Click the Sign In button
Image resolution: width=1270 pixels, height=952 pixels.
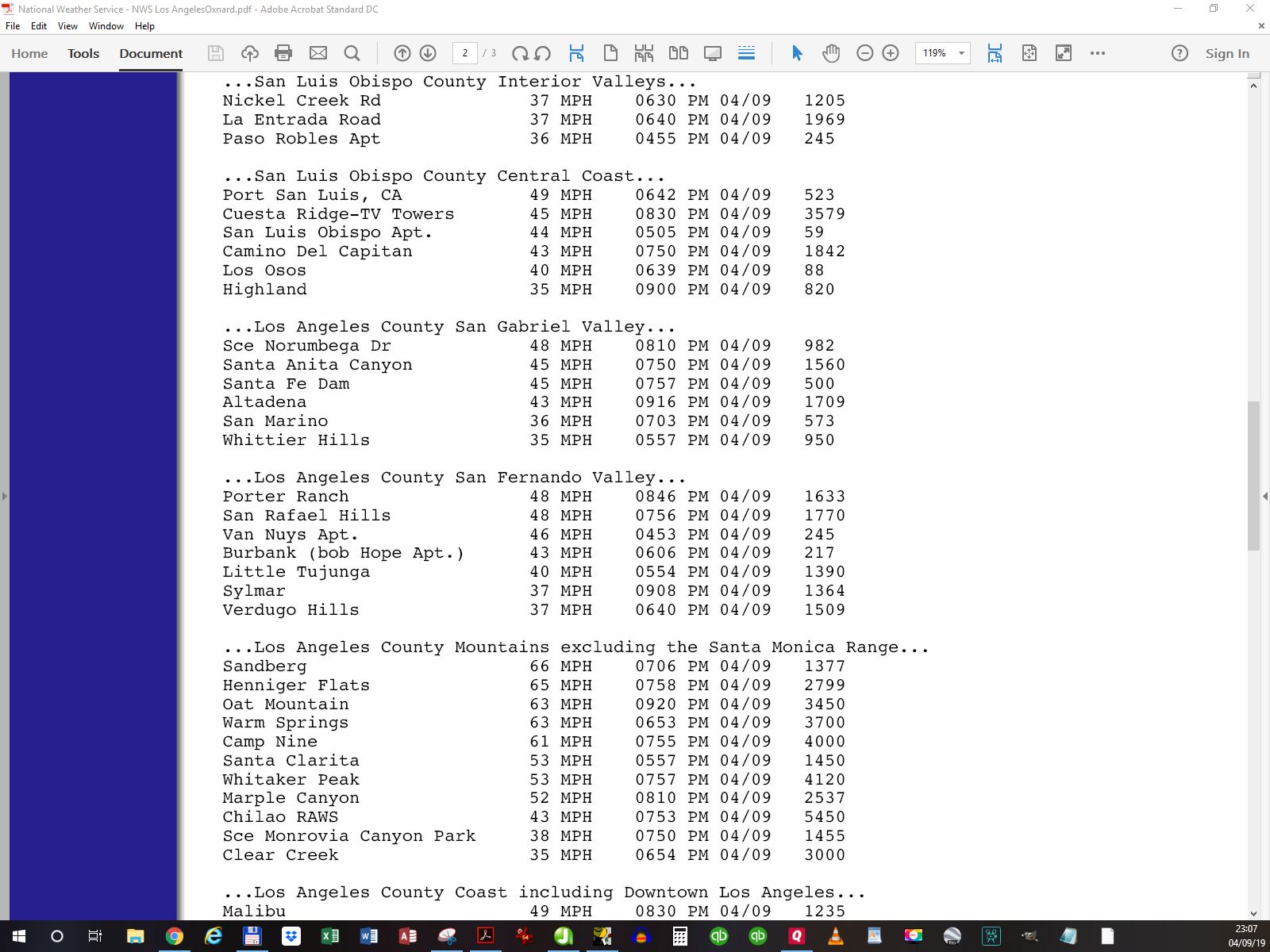pos(1227,53)
